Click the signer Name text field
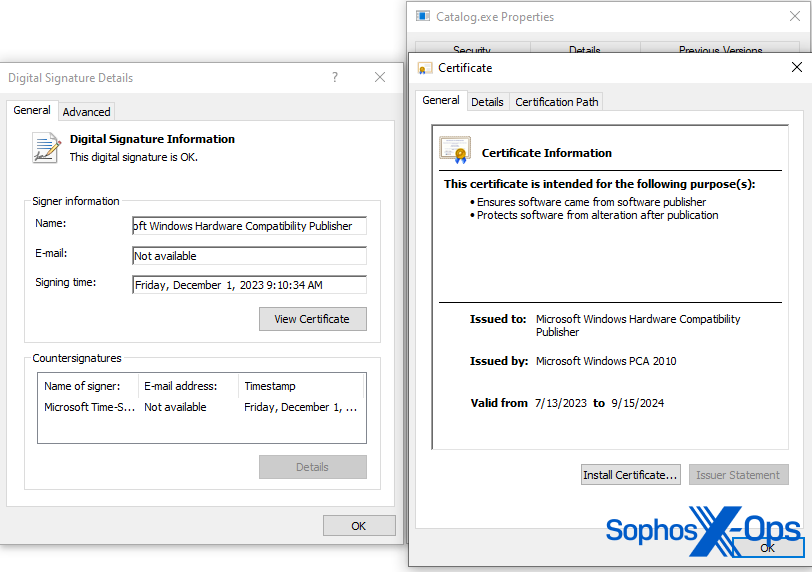This screenshot has width=812, height=572. click(249, 226)
